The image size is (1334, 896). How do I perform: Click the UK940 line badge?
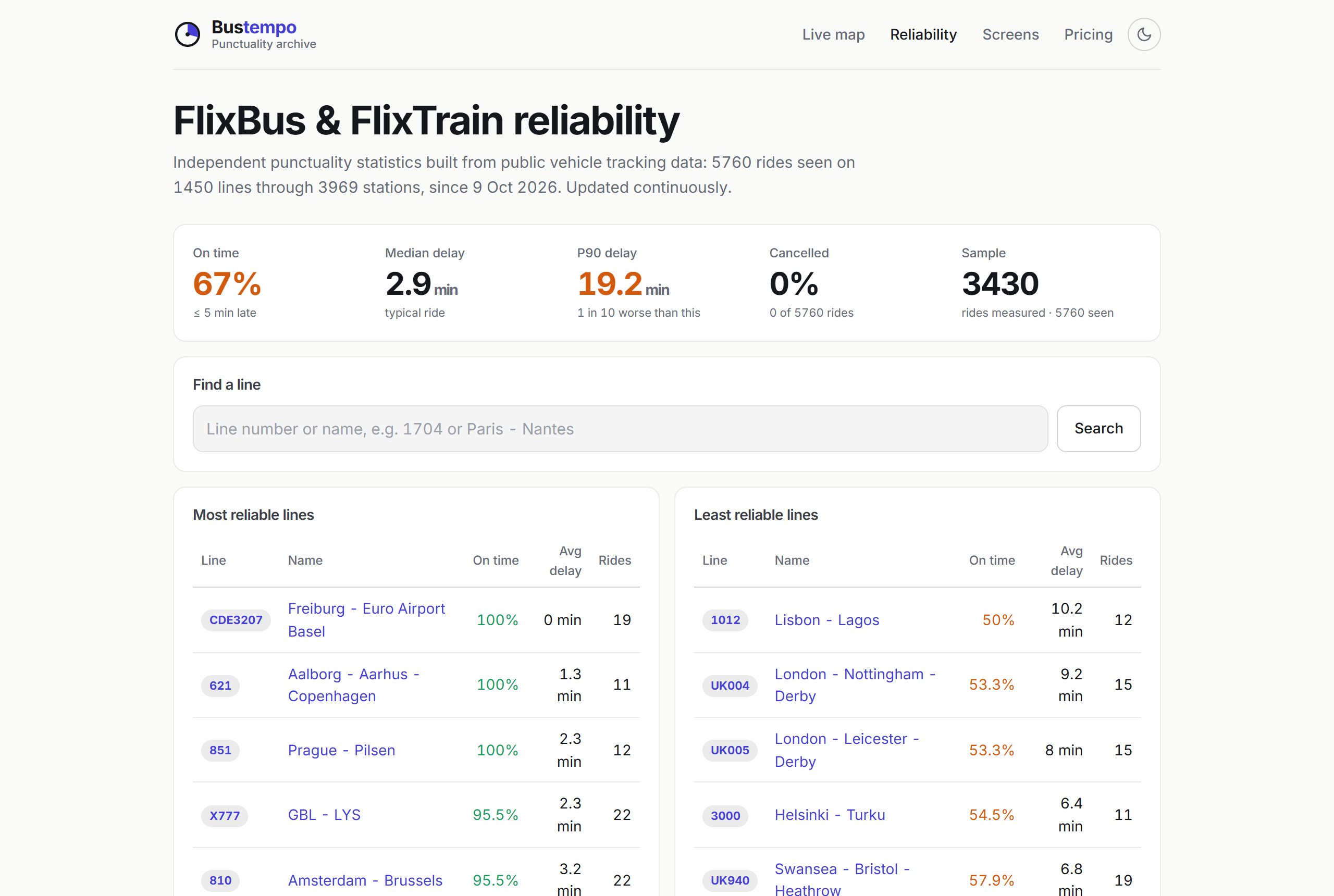(x=730, y=880)
